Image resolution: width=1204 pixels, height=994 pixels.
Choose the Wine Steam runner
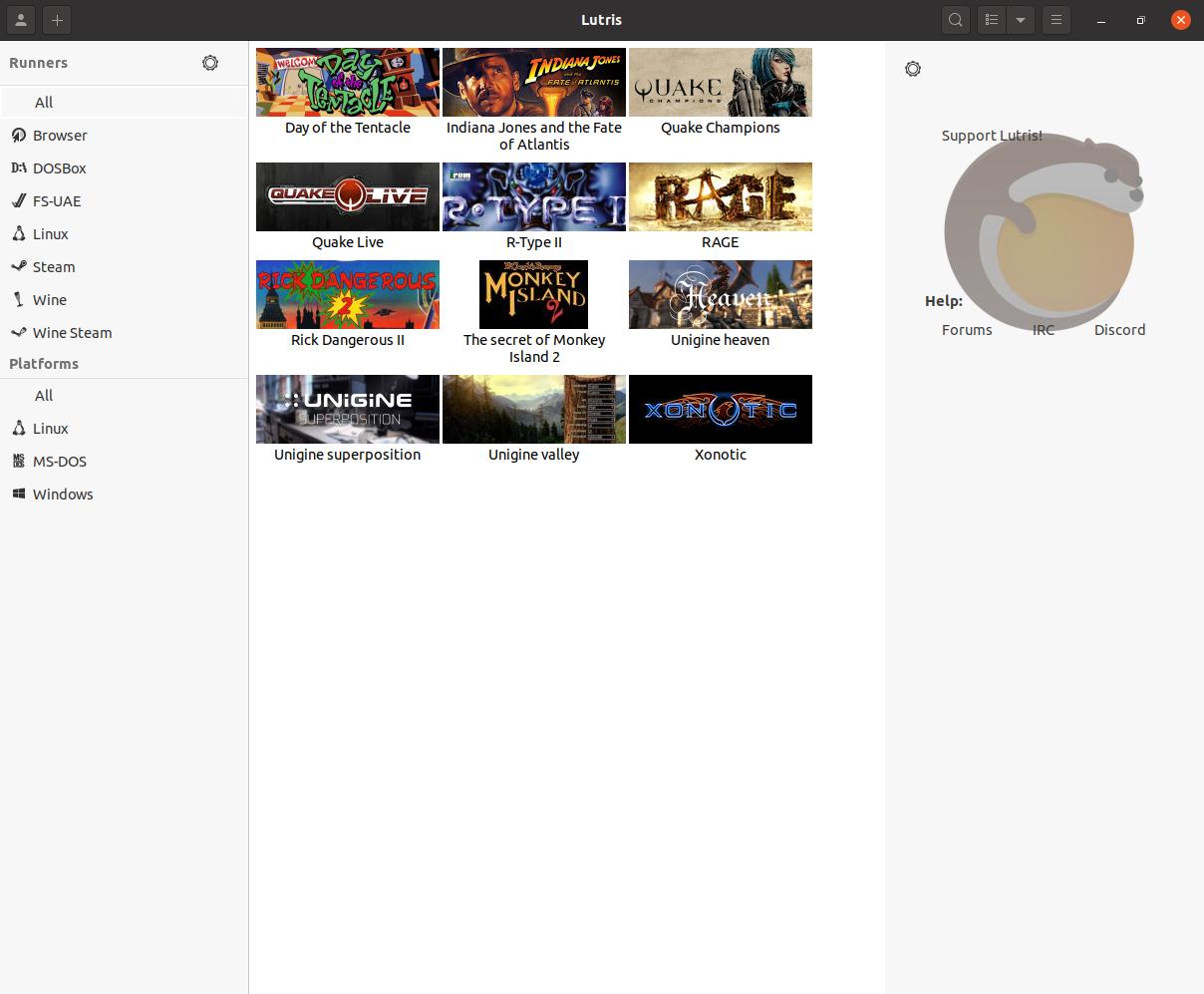(x=72, y=333)
